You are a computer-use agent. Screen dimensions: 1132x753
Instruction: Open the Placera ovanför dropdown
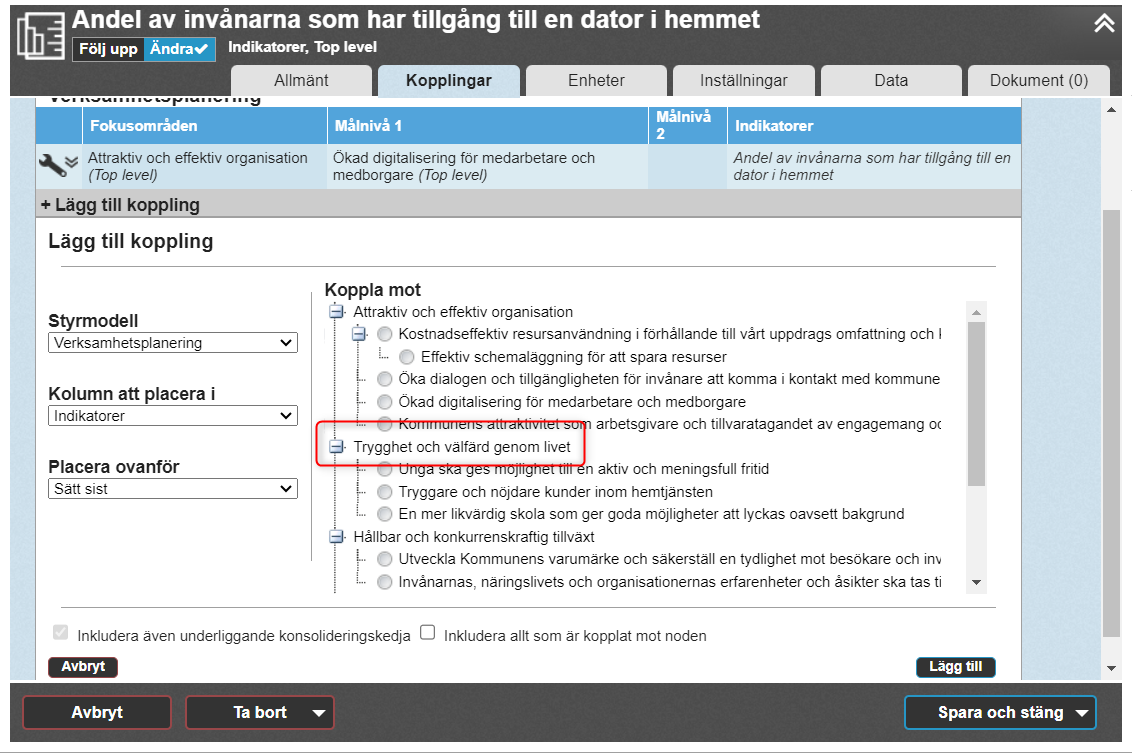click(x=173, y=489)
